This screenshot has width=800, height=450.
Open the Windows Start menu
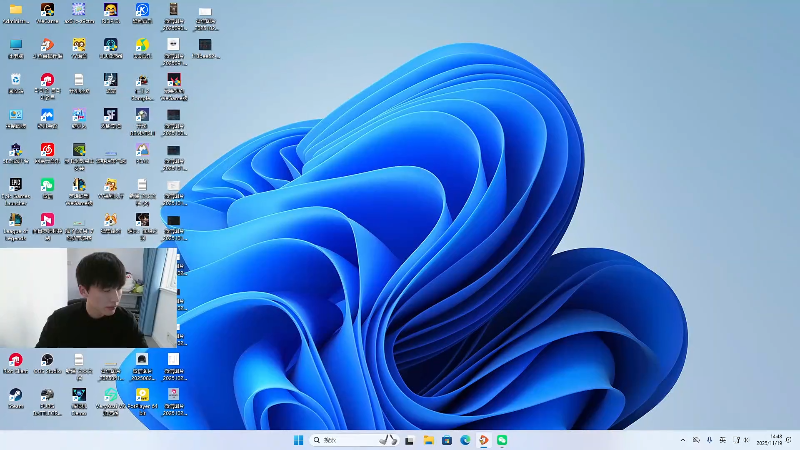tap(298, 440)
